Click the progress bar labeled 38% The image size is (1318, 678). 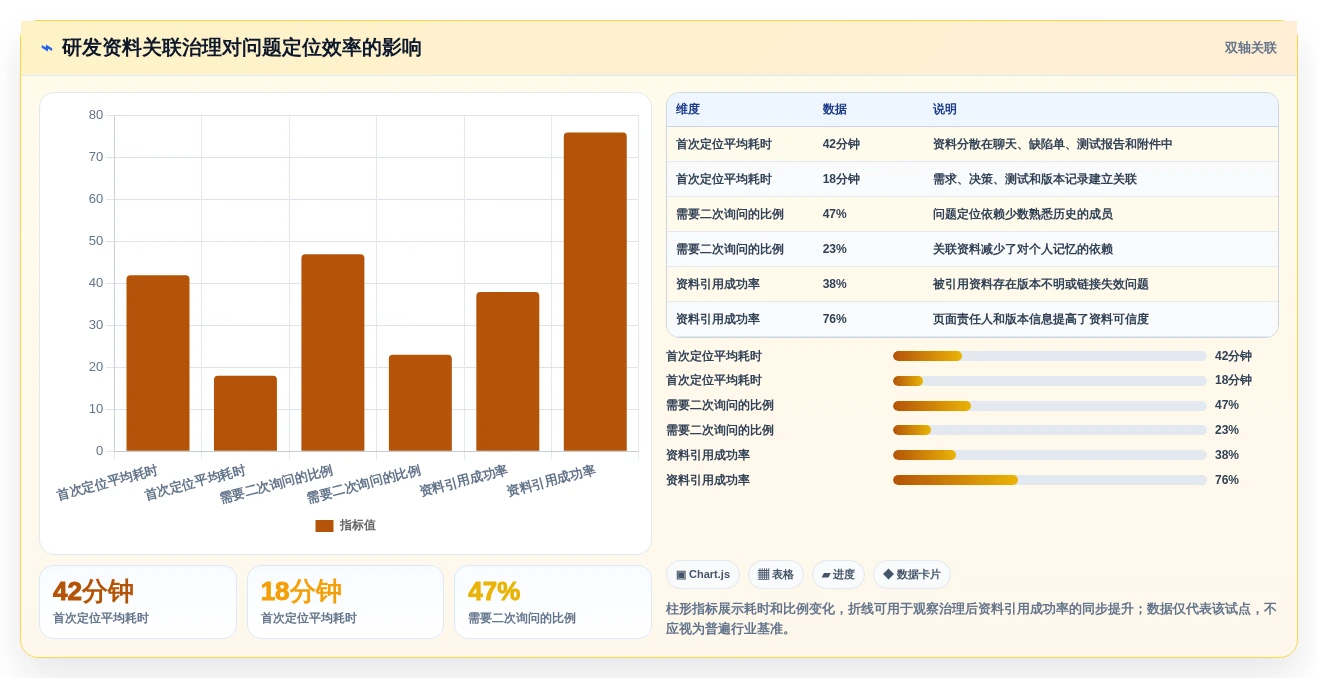coord(1050,455)
